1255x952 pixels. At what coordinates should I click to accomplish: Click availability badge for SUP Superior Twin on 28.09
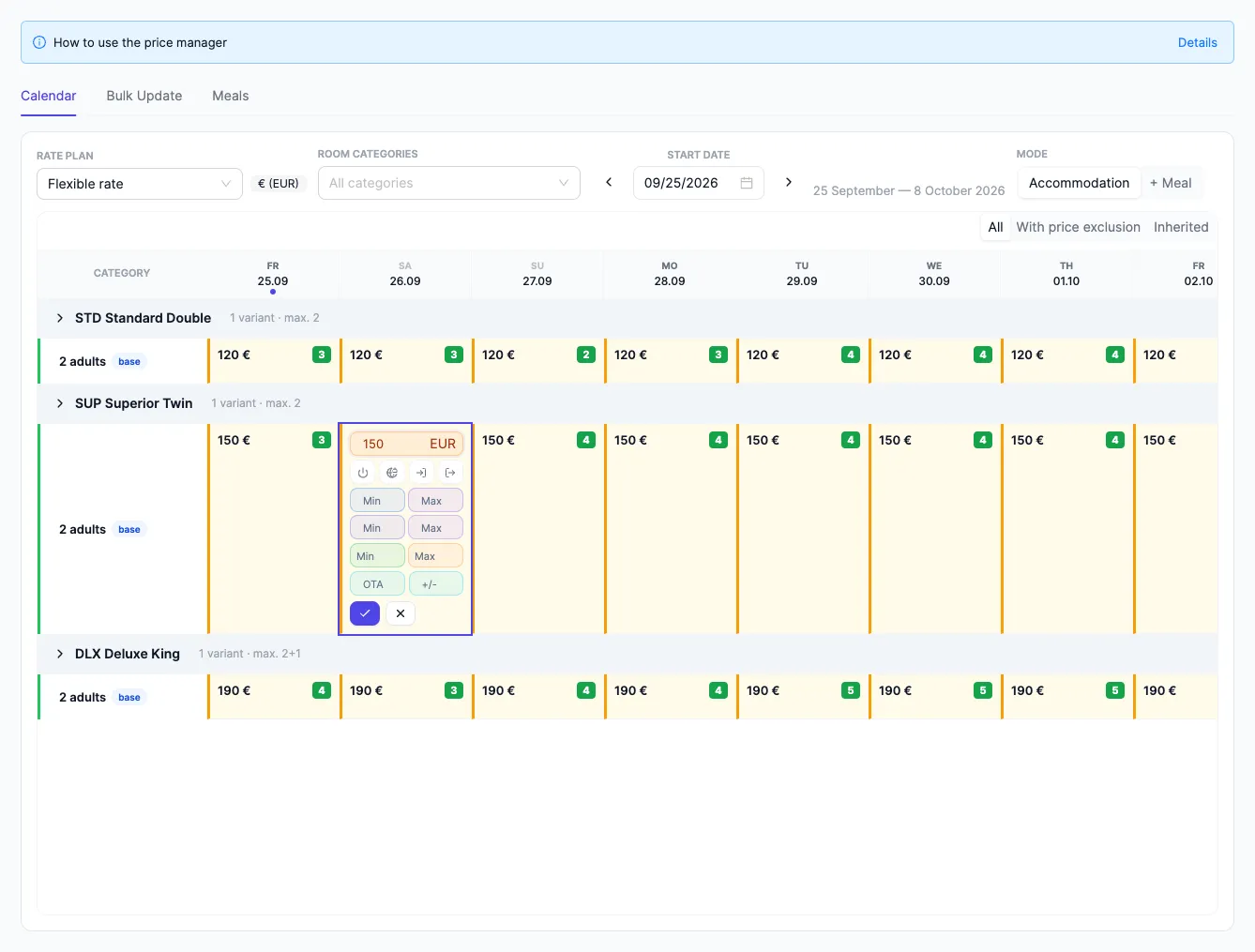718,440
